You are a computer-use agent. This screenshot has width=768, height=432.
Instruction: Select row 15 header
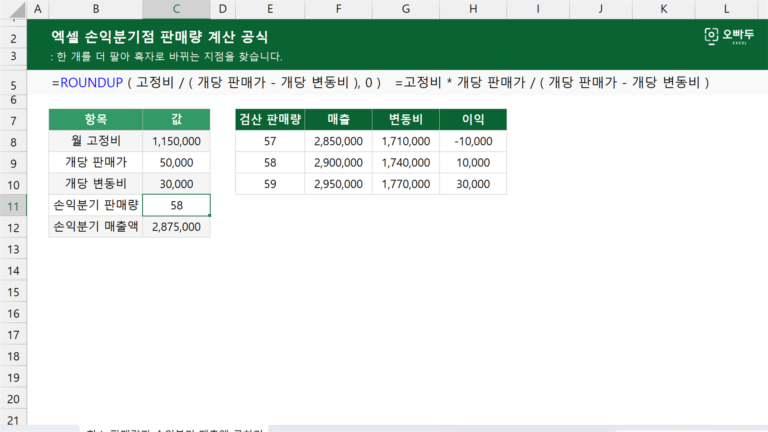click(13, 292)
